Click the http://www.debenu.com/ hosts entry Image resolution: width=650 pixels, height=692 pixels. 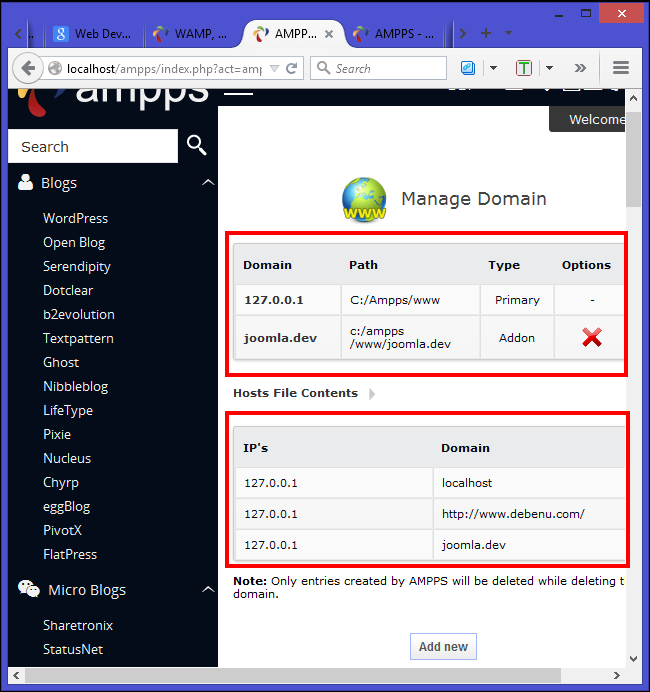pos(513,514)
